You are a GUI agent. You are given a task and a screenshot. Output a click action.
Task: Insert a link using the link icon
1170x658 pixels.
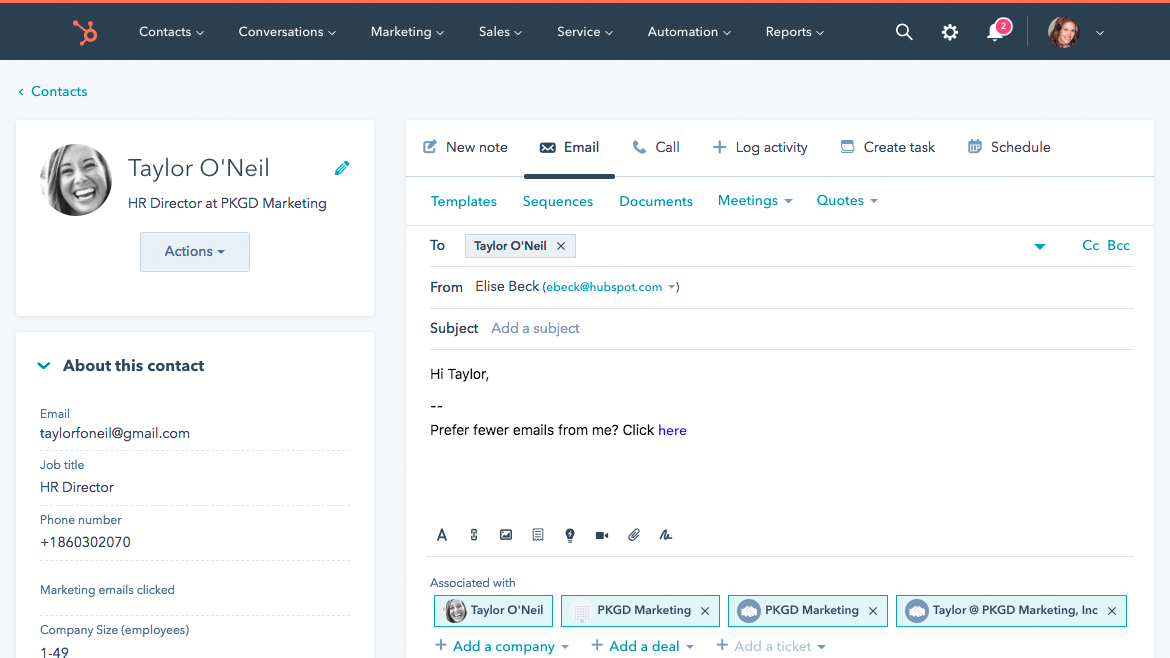[473, 535]
